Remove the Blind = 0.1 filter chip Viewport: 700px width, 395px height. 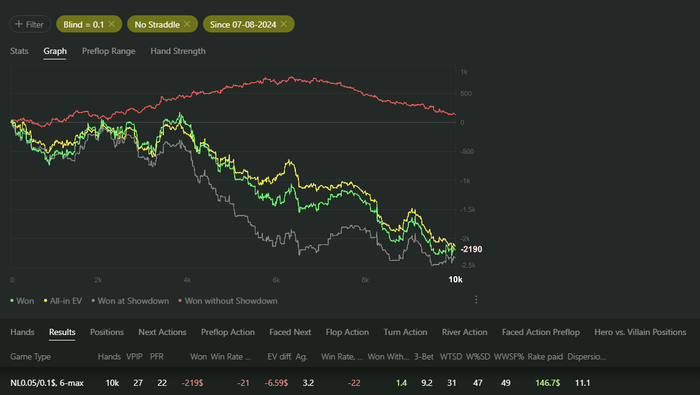112,24
